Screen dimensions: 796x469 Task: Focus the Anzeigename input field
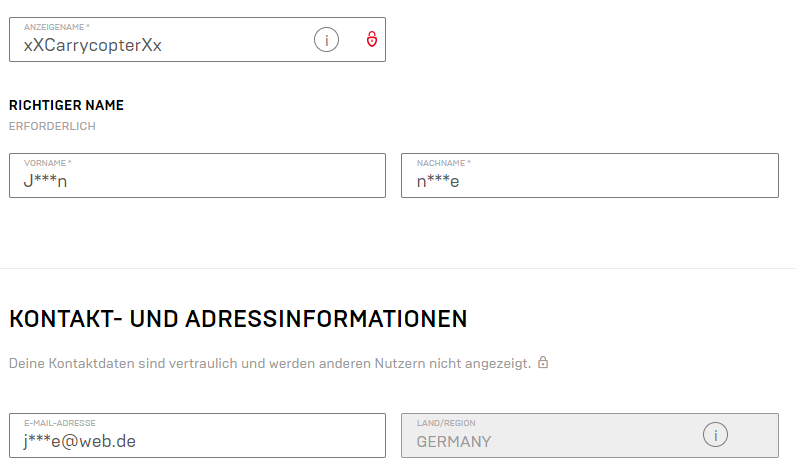point(230,45)
